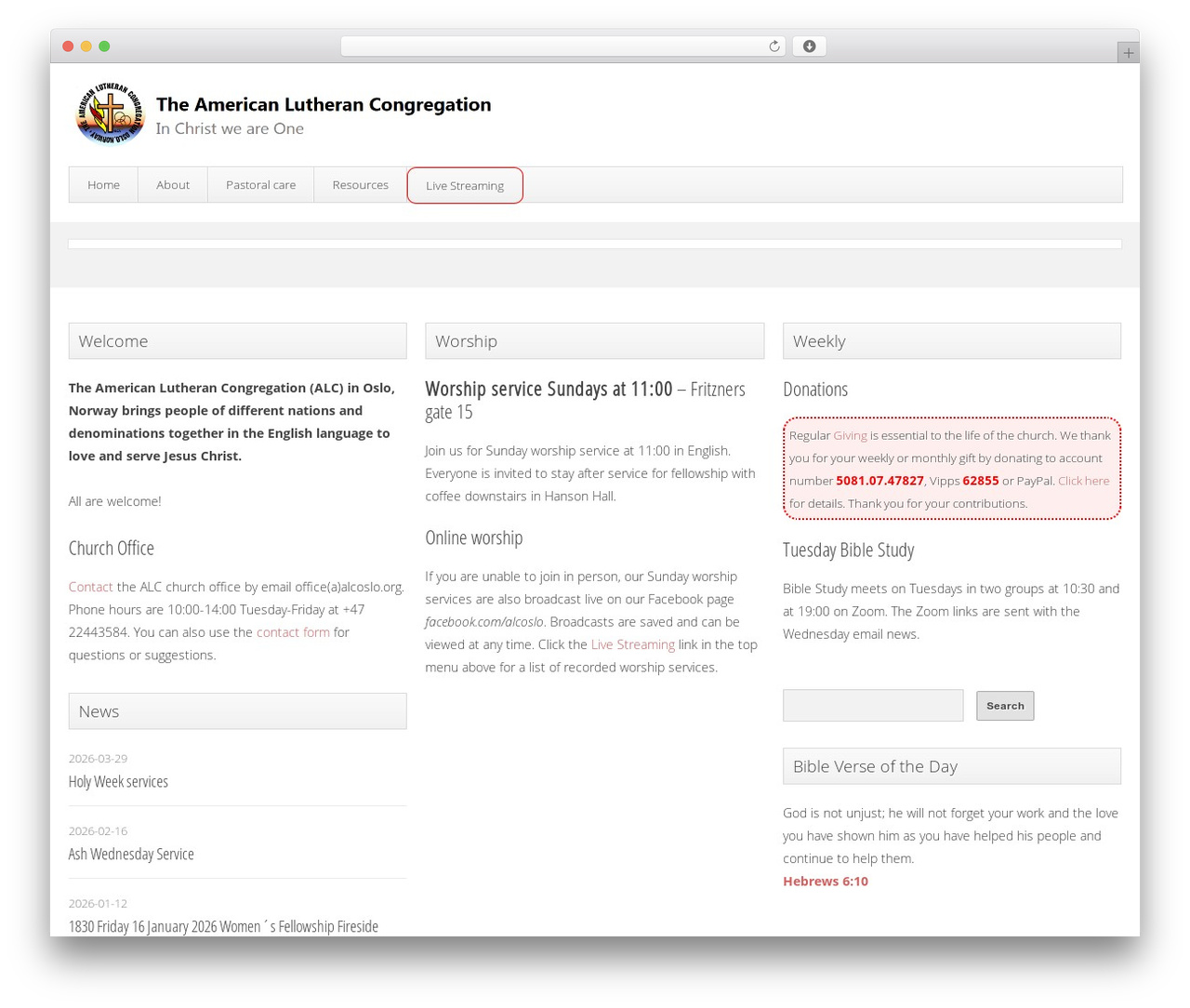1190x1008 pixels.
Task: Click the Worship service Sundays at 11:00 heading
Action: (x=549, y=389)
